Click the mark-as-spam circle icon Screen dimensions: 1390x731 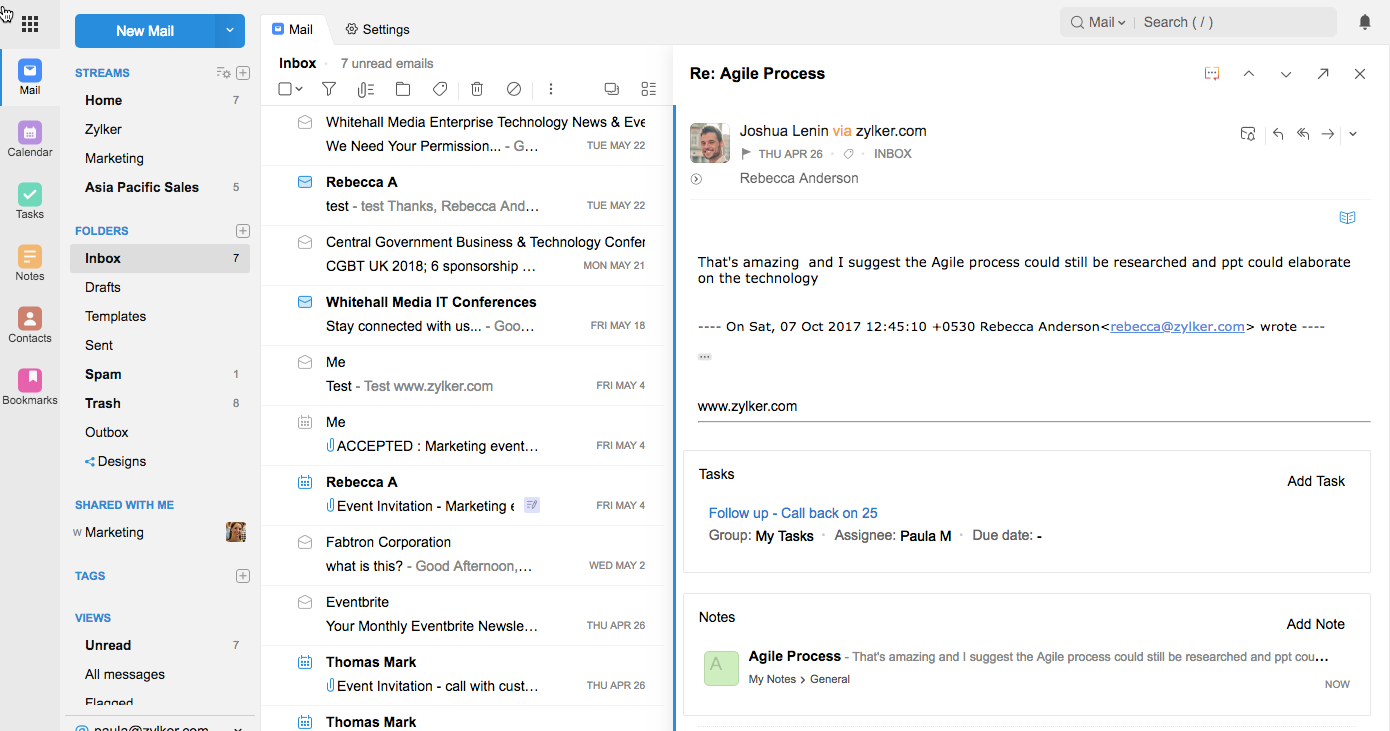(x=514, y=89)
